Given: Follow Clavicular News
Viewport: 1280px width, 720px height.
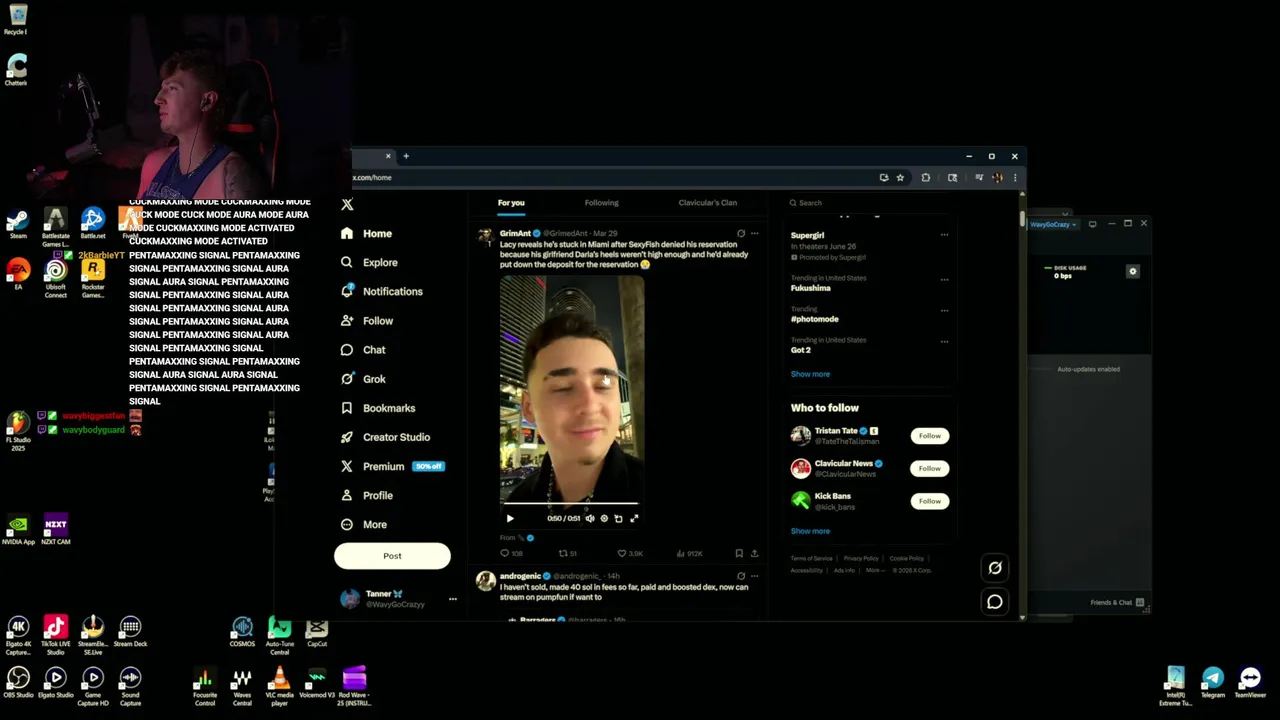Looking at the screenshot, I should pyautogui.click(x=929, y=468).
